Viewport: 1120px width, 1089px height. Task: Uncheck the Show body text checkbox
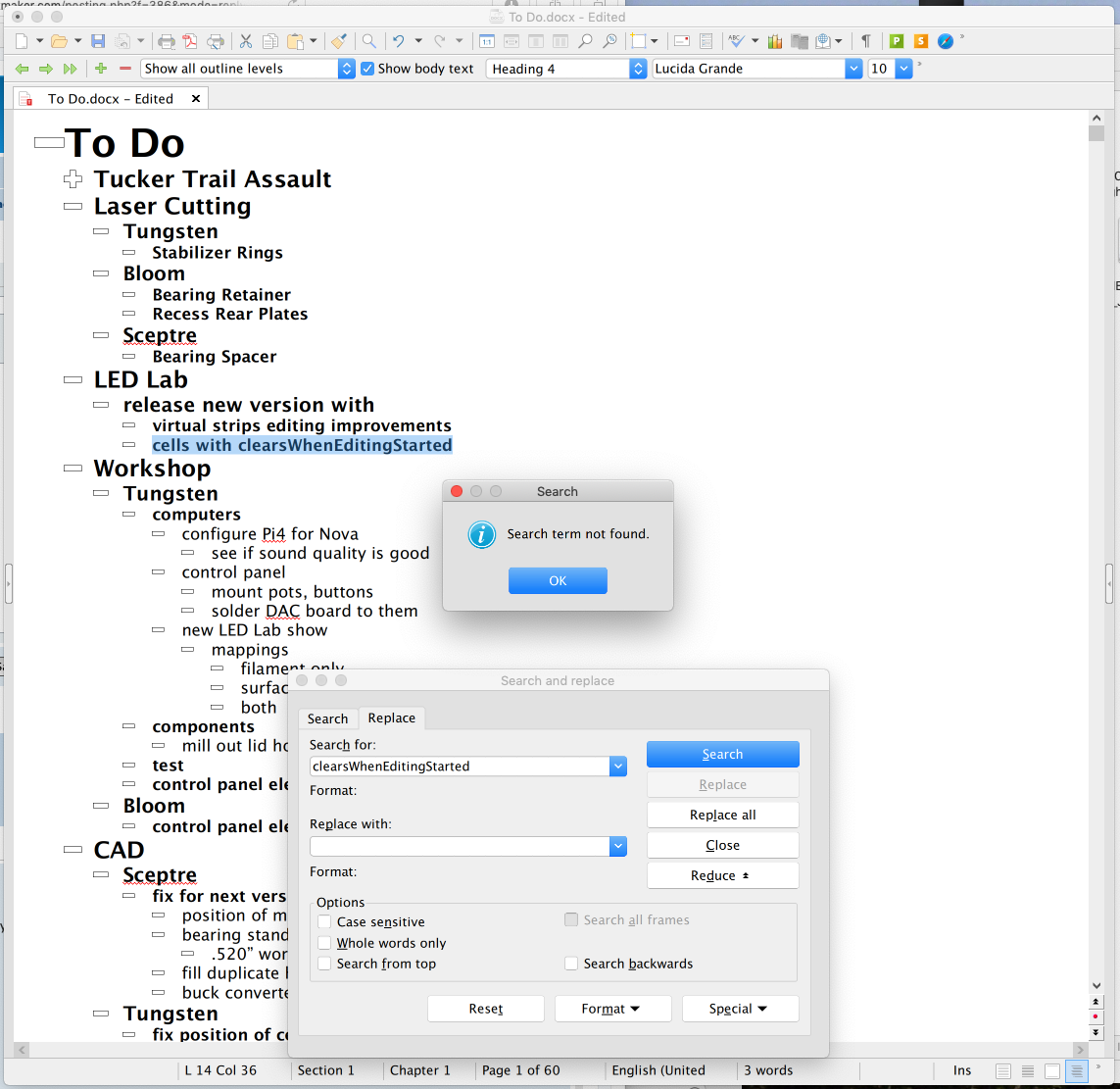coord(367,69)
